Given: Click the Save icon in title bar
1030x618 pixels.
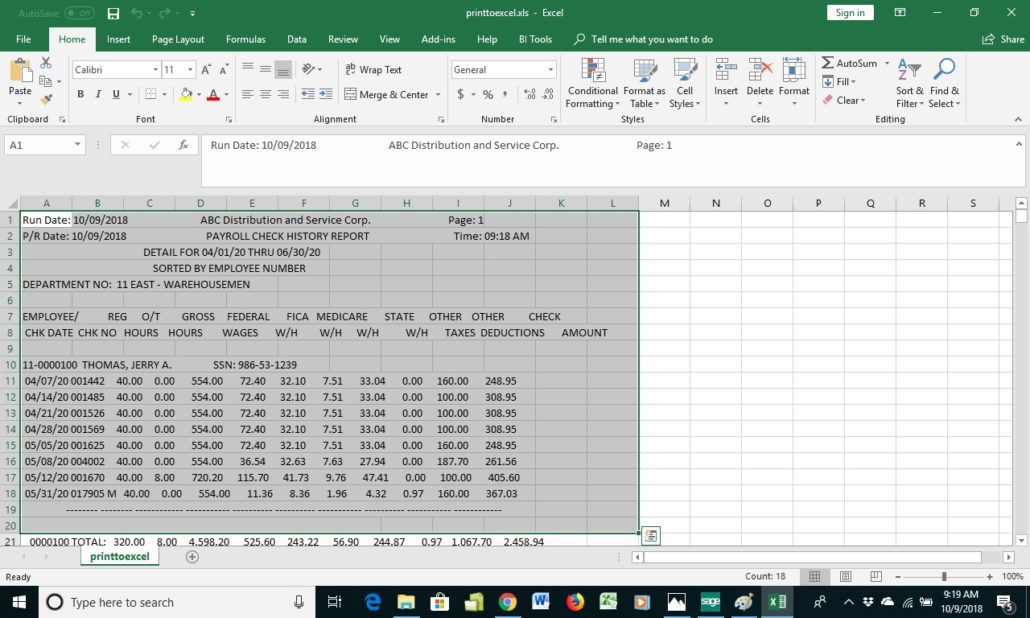Looking at the screenshot, I should tap(113, 13).
